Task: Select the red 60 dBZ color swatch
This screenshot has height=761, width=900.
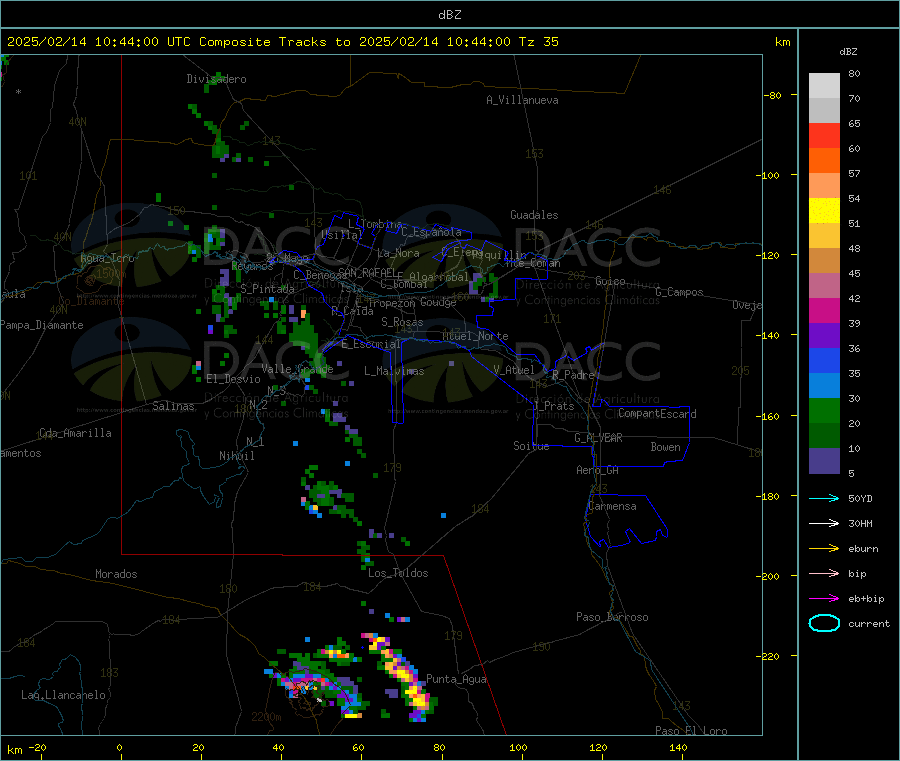Action: click(x=824, y=135)
